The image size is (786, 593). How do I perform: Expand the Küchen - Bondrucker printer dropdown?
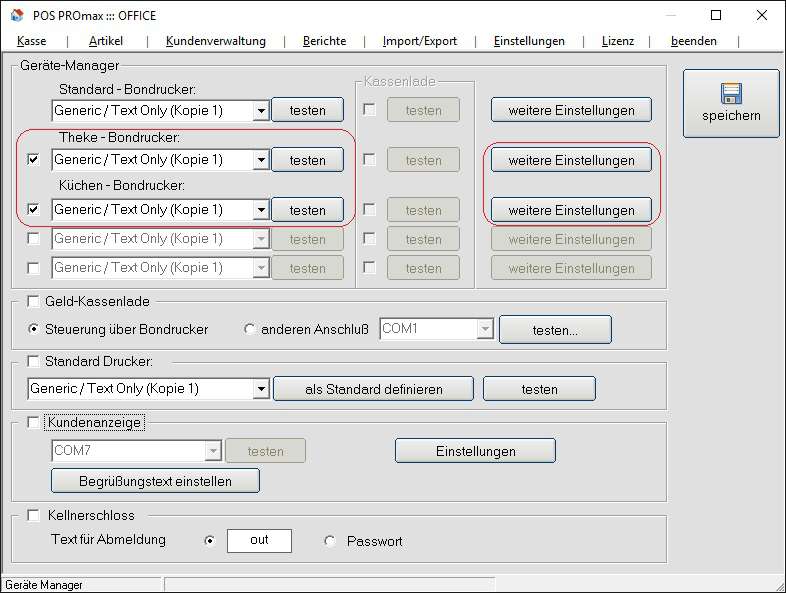click(261, 210)
